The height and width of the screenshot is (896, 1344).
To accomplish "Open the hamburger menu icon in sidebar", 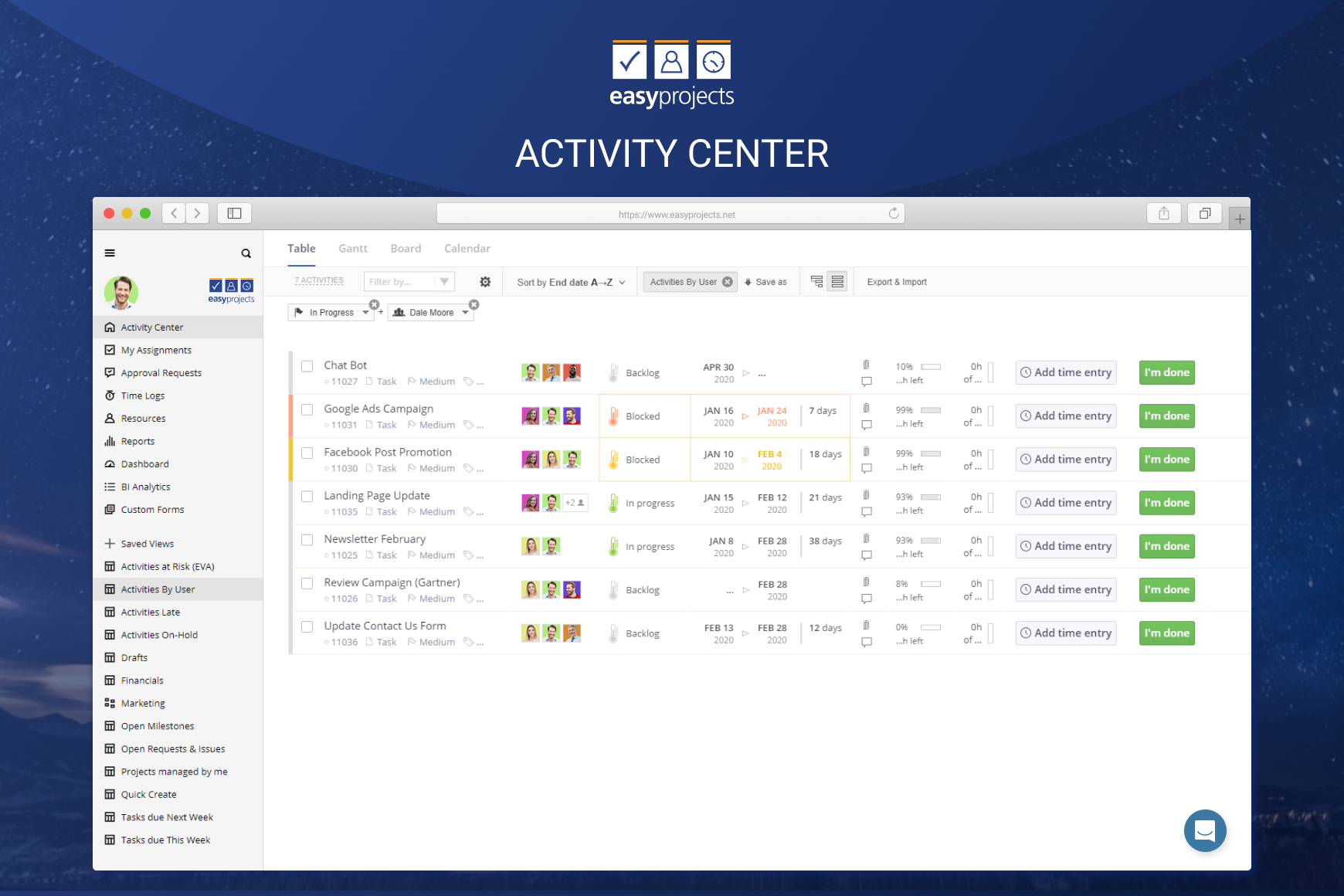I will (110, 253).
